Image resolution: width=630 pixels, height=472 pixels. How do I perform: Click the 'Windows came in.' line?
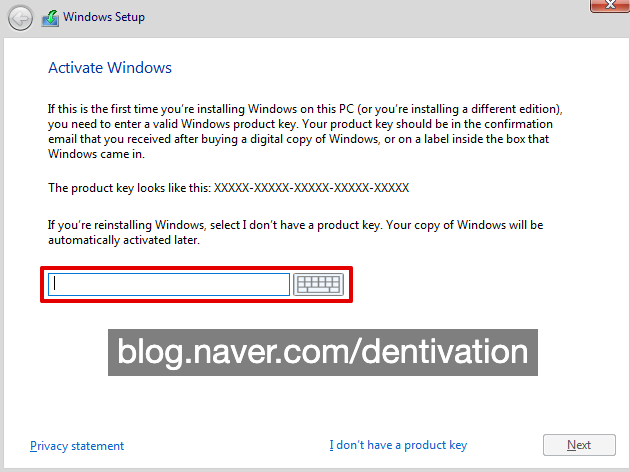pos(96,154)
